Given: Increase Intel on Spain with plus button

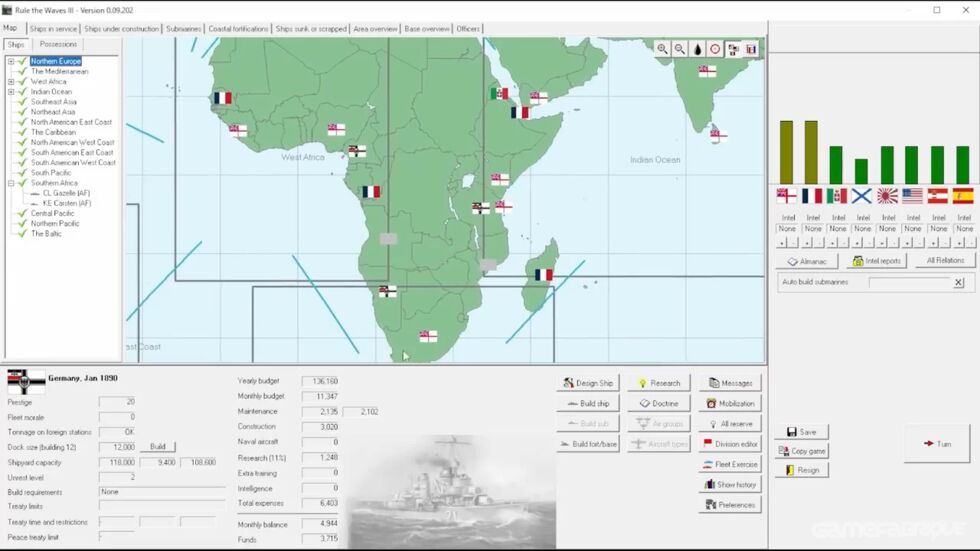Looking at the screenshot, I should (x=958, y=242).
